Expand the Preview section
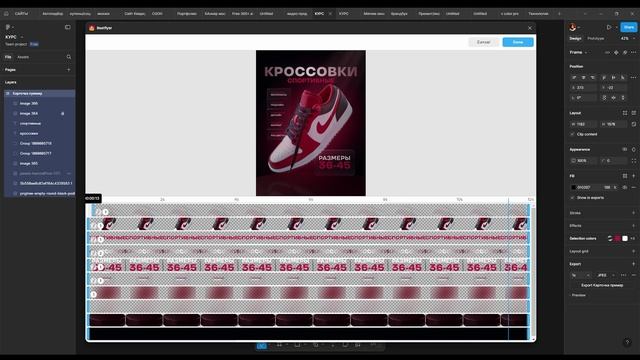The image size is (640, 360). coord(578,295)
